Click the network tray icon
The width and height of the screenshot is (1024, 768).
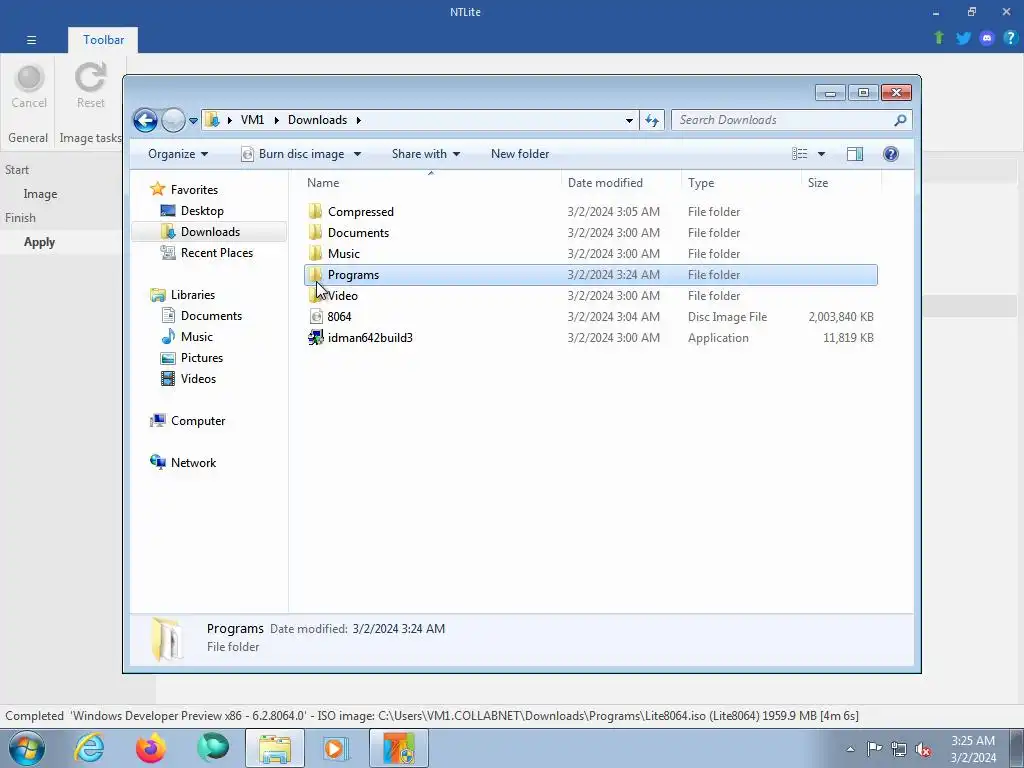899,749
